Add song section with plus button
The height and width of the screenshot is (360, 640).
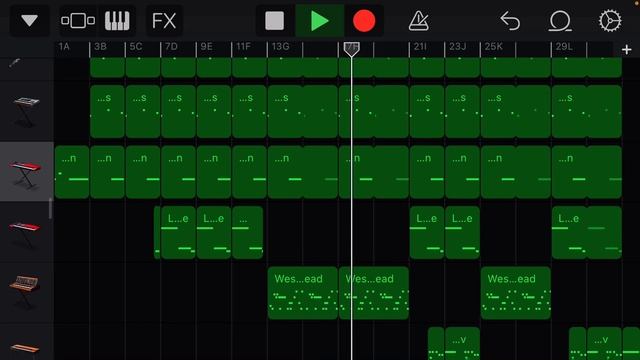(x=627, y=50)
